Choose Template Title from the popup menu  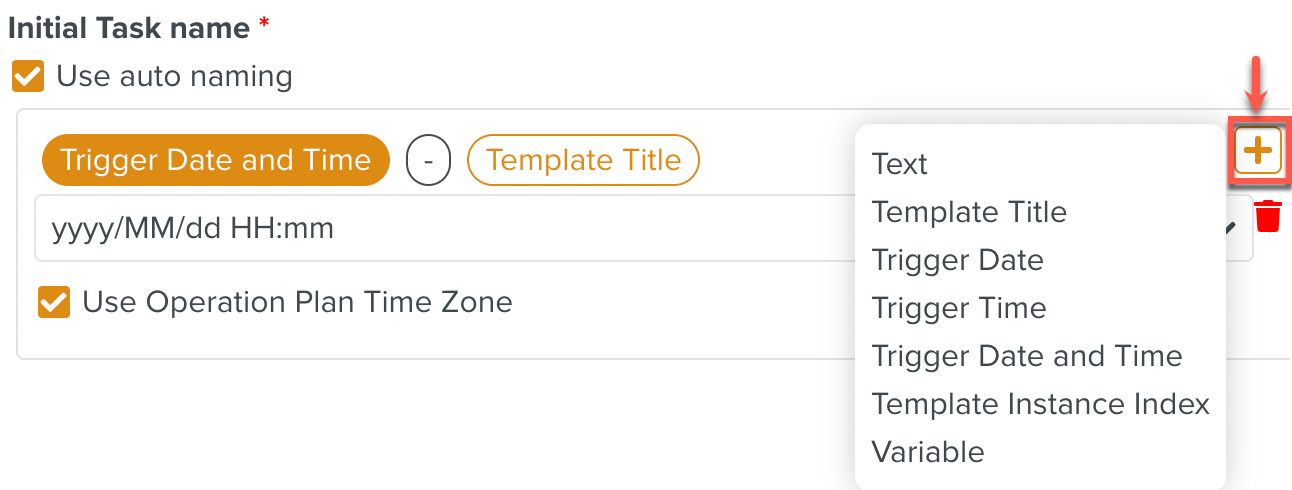coord(969,212)
